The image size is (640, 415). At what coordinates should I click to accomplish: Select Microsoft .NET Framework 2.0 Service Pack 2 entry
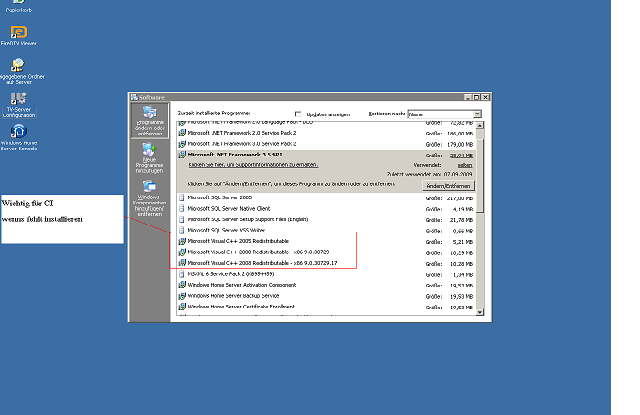(327, 133)
